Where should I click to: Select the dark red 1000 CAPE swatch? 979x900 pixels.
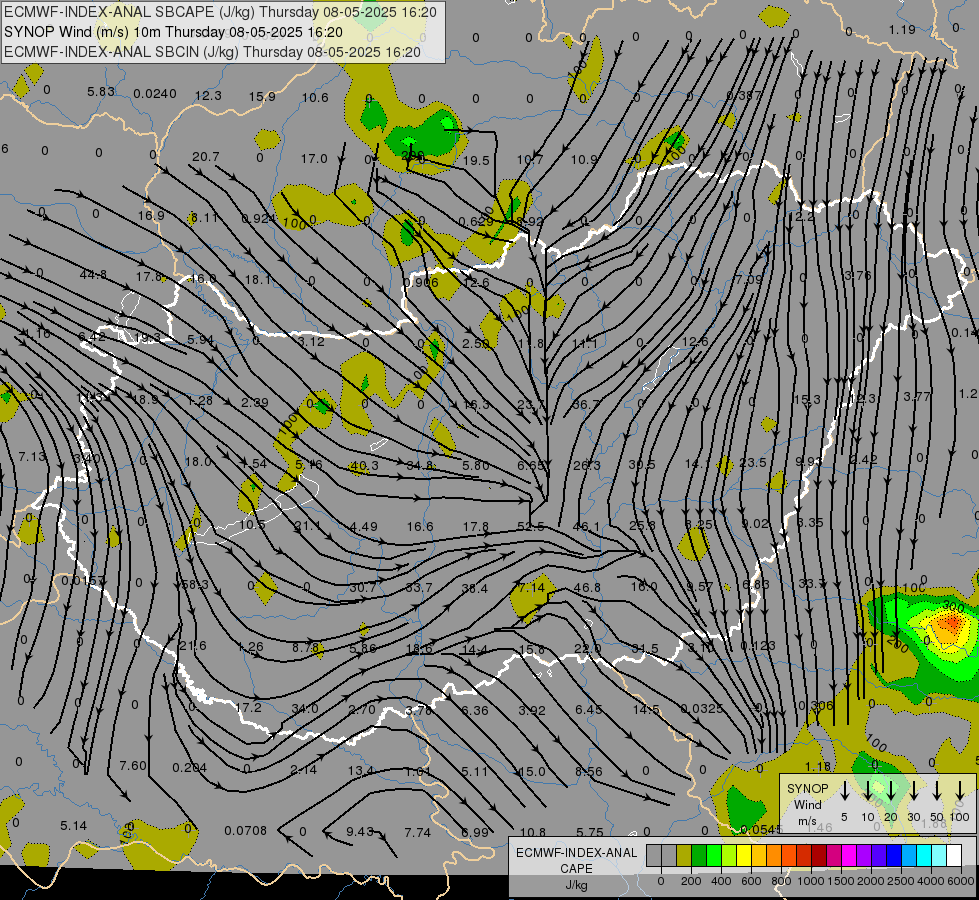(819, 855)
